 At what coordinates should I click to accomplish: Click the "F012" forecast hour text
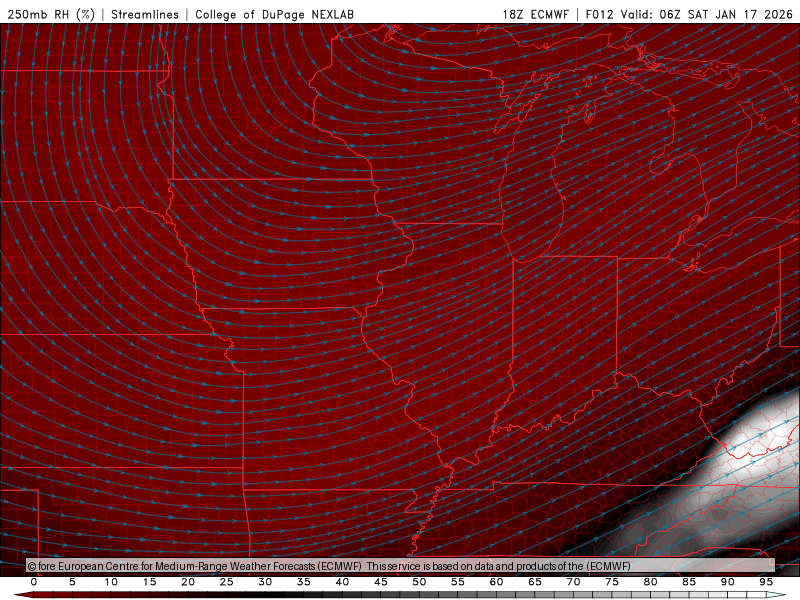[x=599, y=14]
